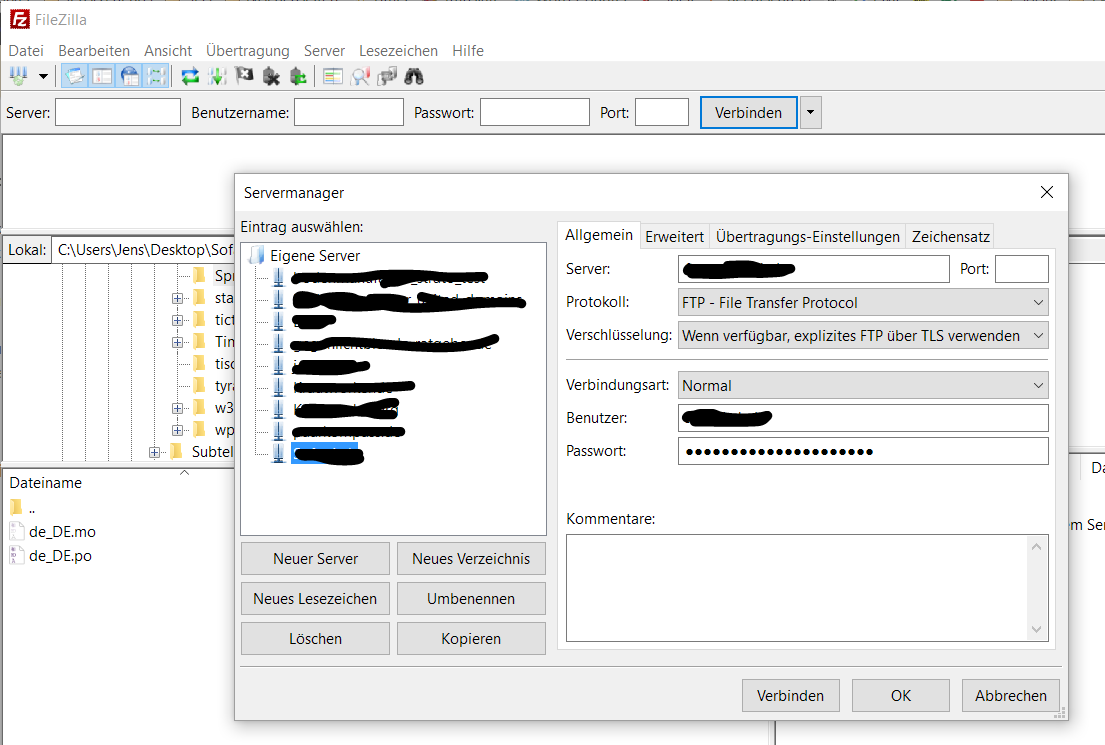Click the Abbrechen button
The height and width of the screenshot is (745, 1105).
point(1011,696)
